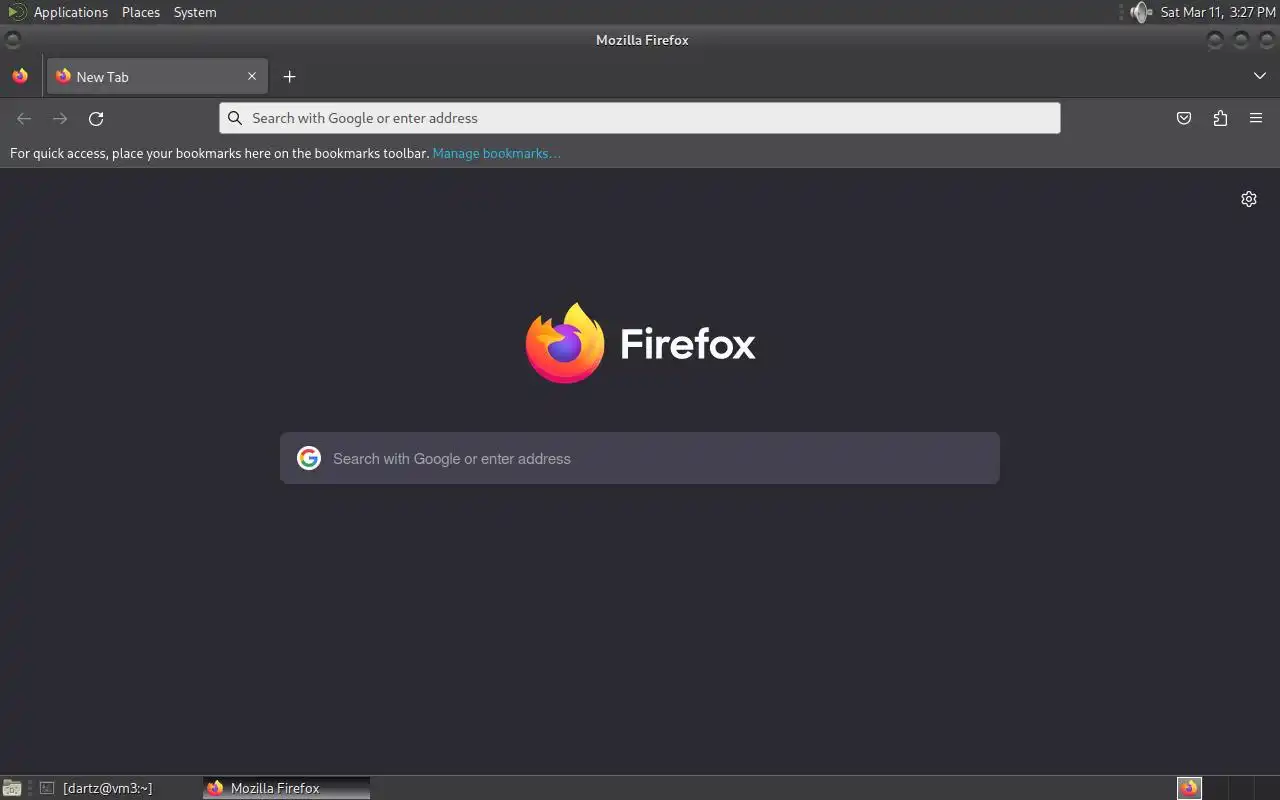Expand the list all tabs chevron
Image resolution: width=1280 pixels, height=800 pixels.
coord(1260,76)
